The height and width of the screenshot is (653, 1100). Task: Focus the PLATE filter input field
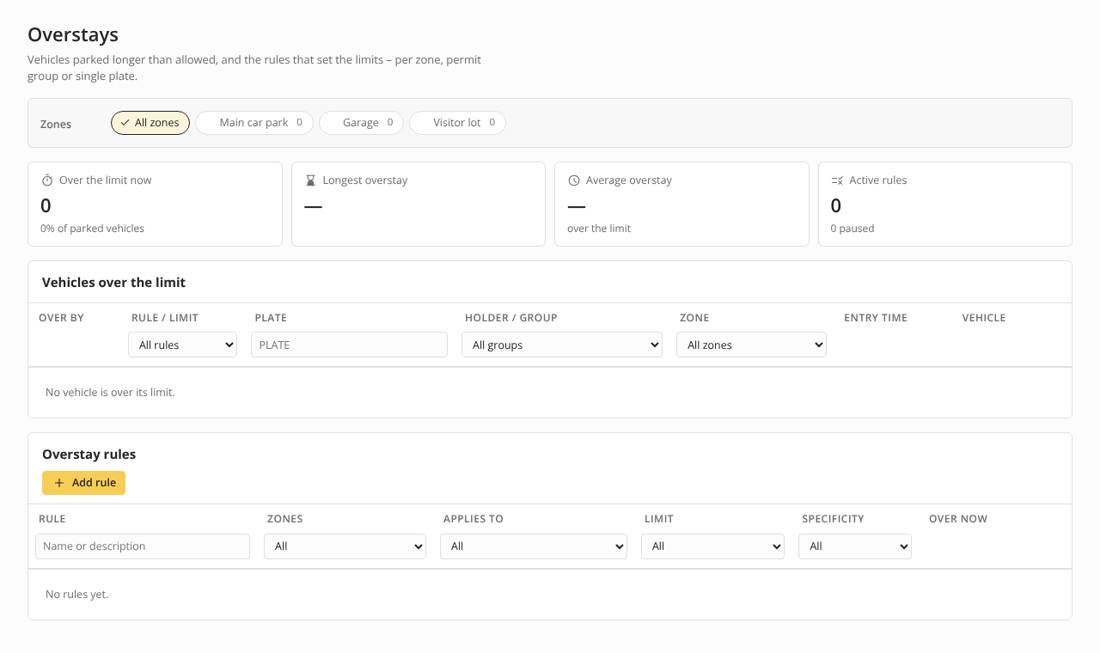pos(349,344)
